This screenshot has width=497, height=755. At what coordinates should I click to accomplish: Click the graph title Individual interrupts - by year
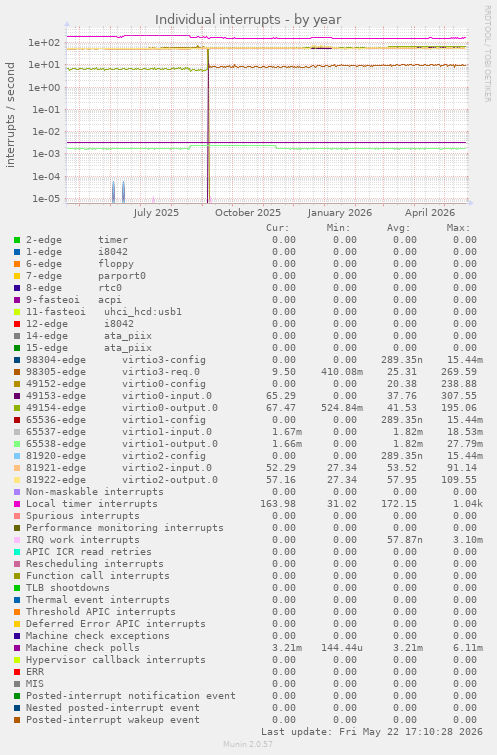[x=248, y=20]
